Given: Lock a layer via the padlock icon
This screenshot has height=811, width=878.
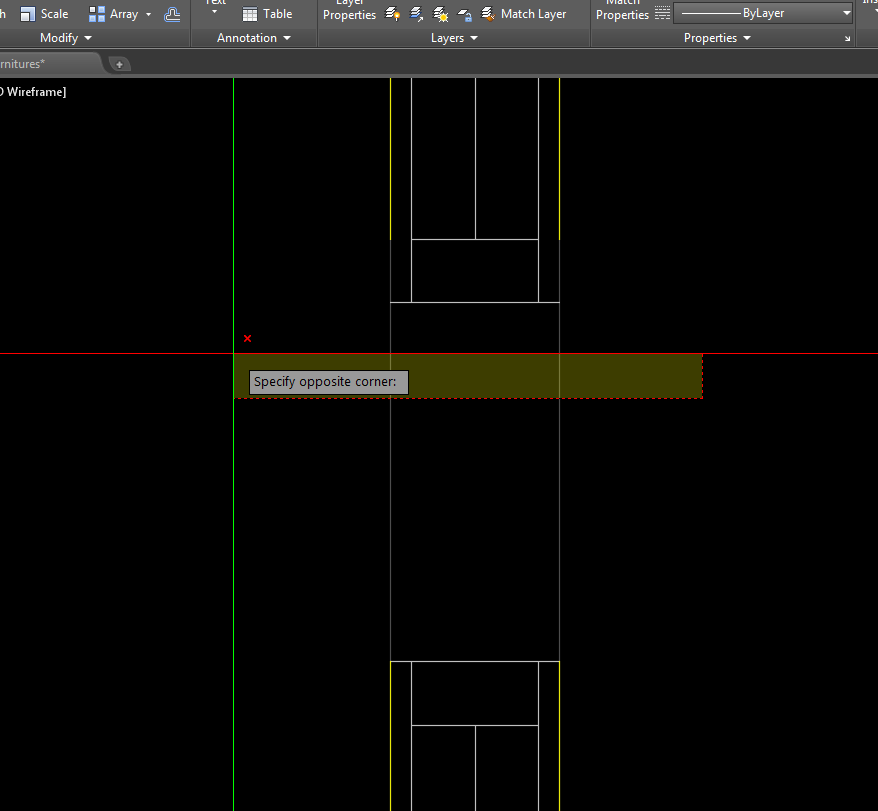Looking at the screenshot, I should point(464,14).
